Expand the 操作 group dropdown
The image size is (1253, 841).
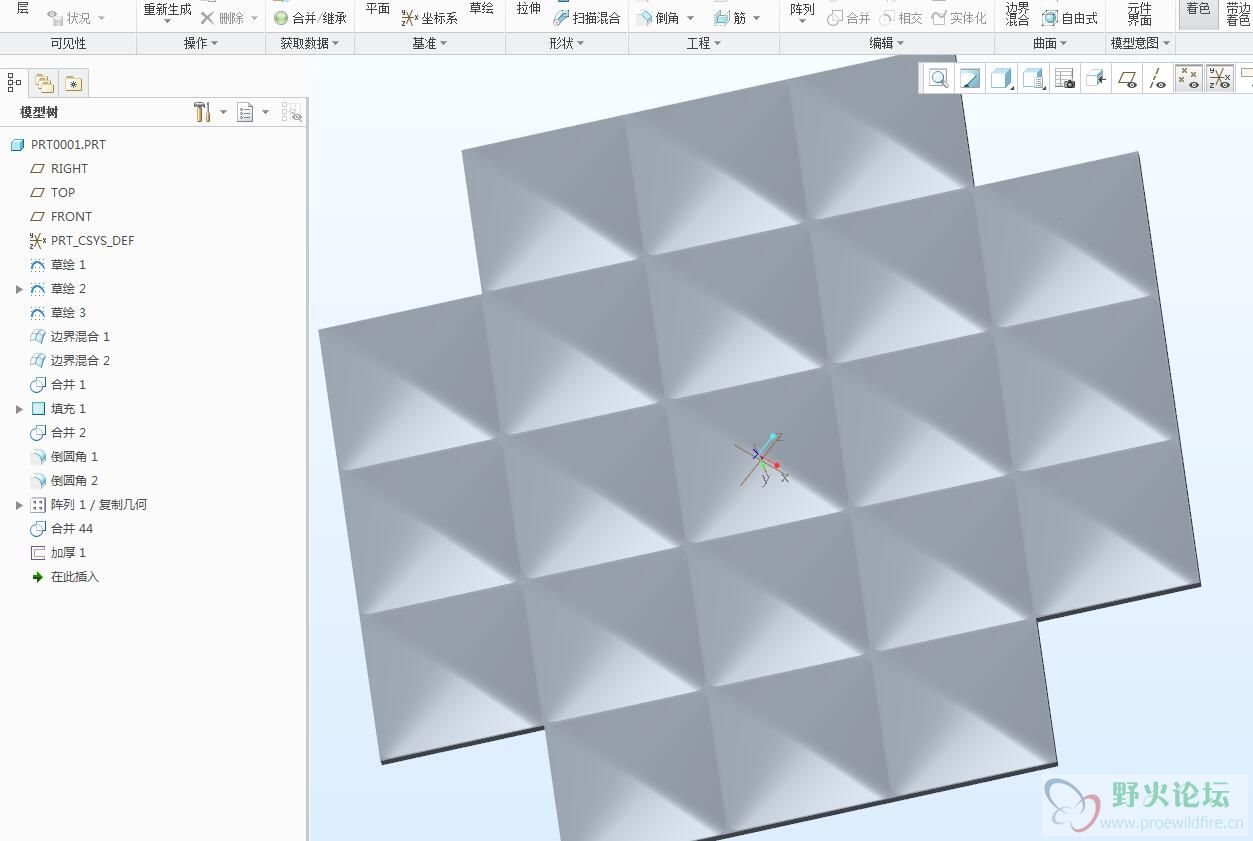[200, 43]
